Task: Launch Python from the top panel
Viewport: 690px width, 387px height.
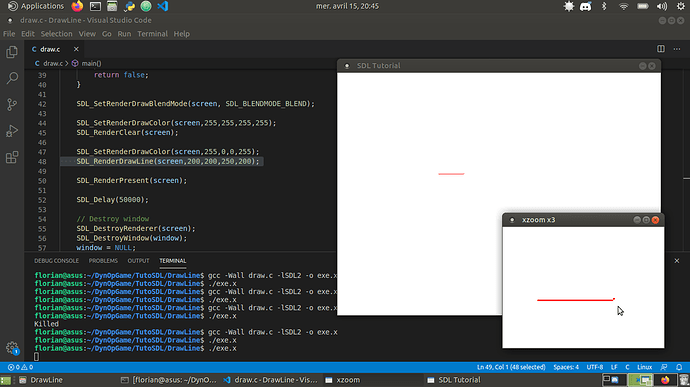Action: [x=129, y=6]
